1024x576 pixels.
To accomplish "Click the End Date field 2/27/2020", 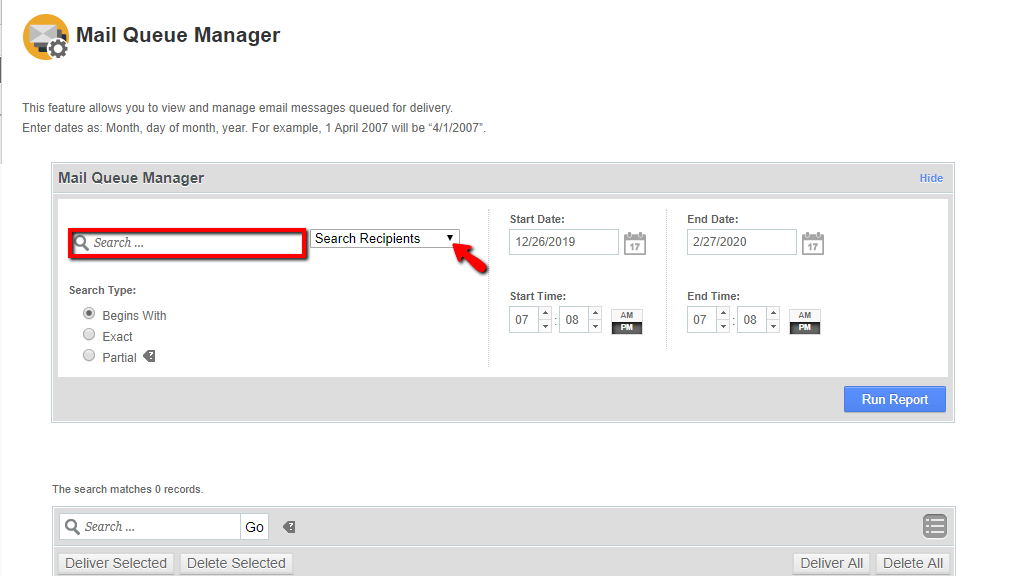I will (742, 242).
